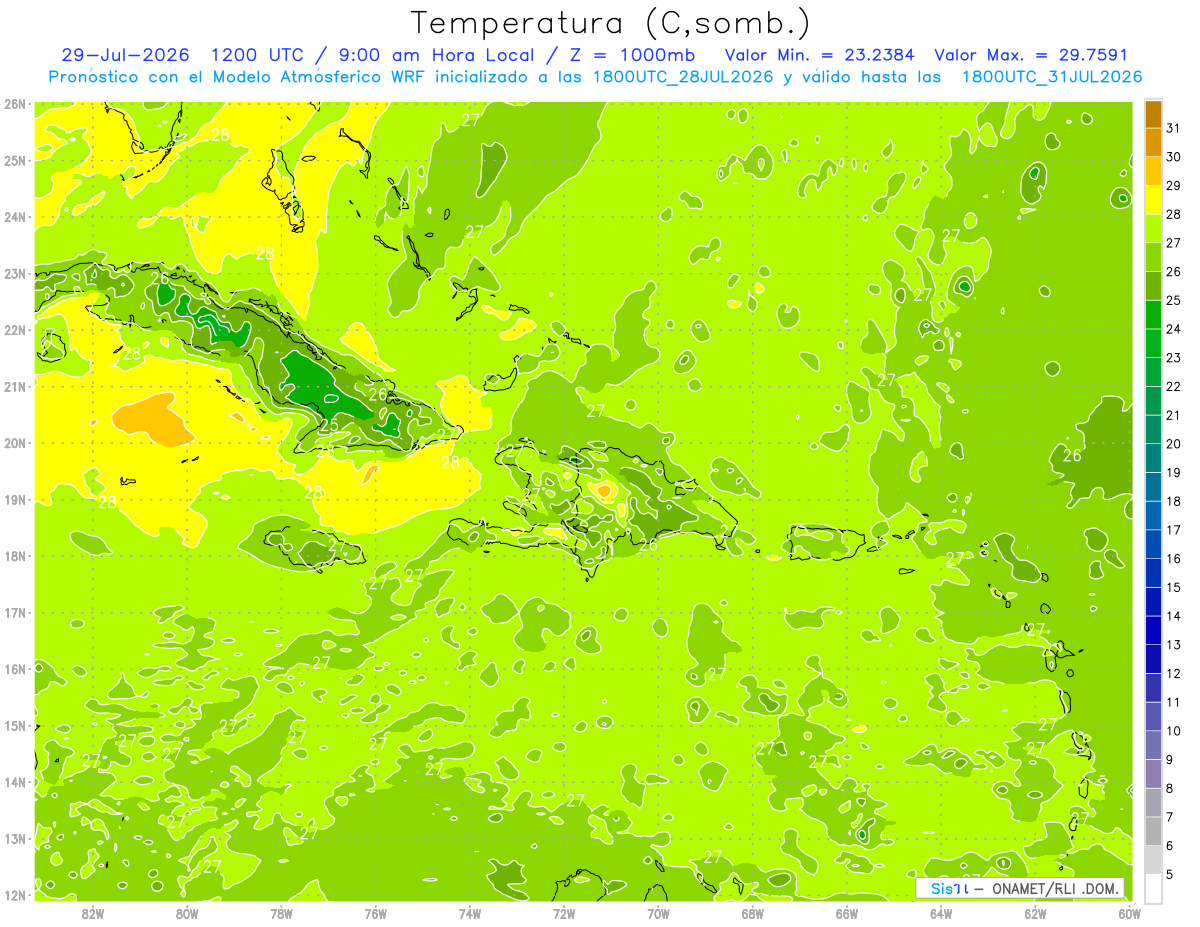Click the '15N' latitude label
This screenshot has width=1200, height=927.
coord(15,725)
